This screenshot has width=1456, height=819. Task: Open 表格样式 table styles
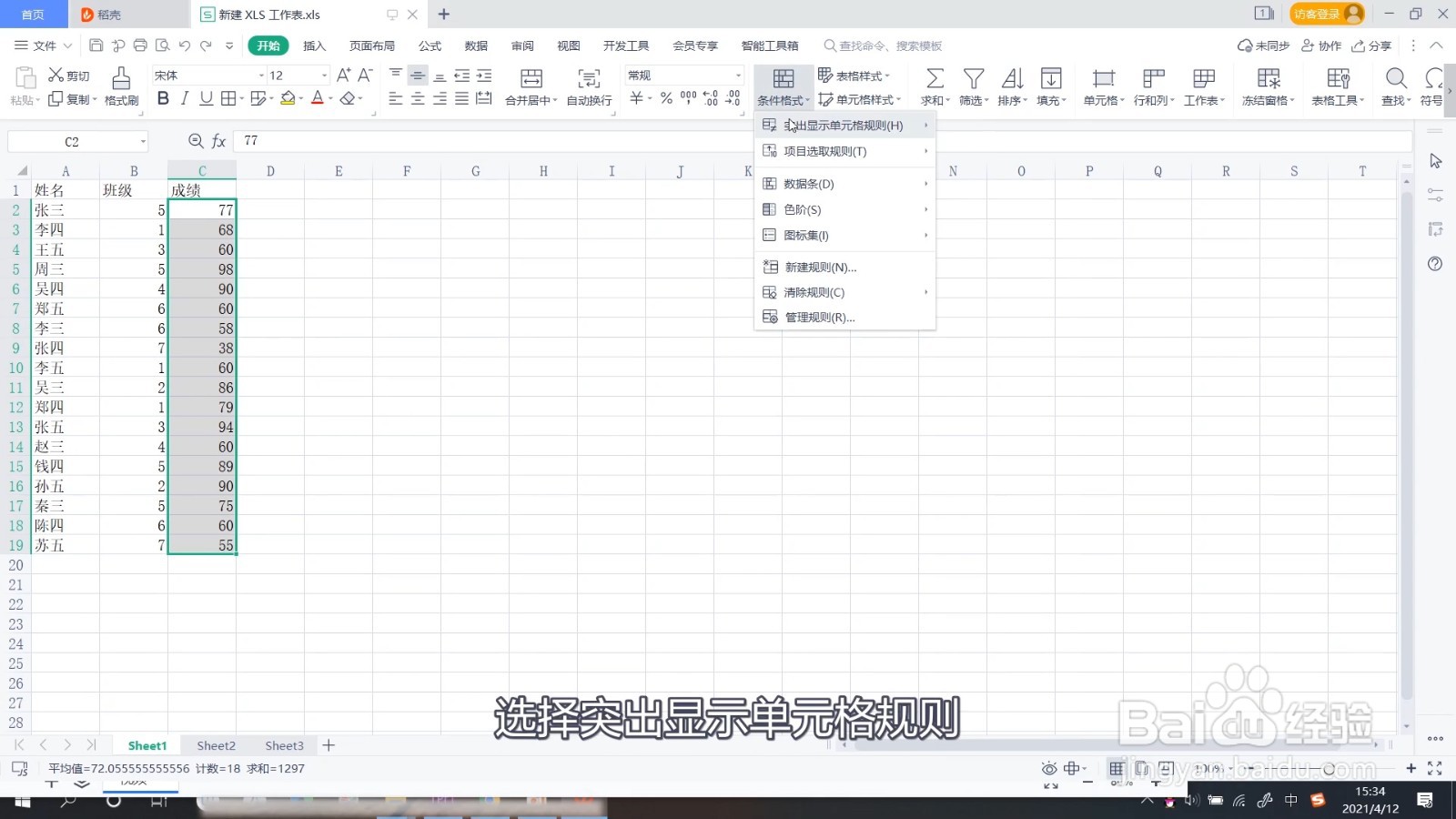tap(854, 76)
